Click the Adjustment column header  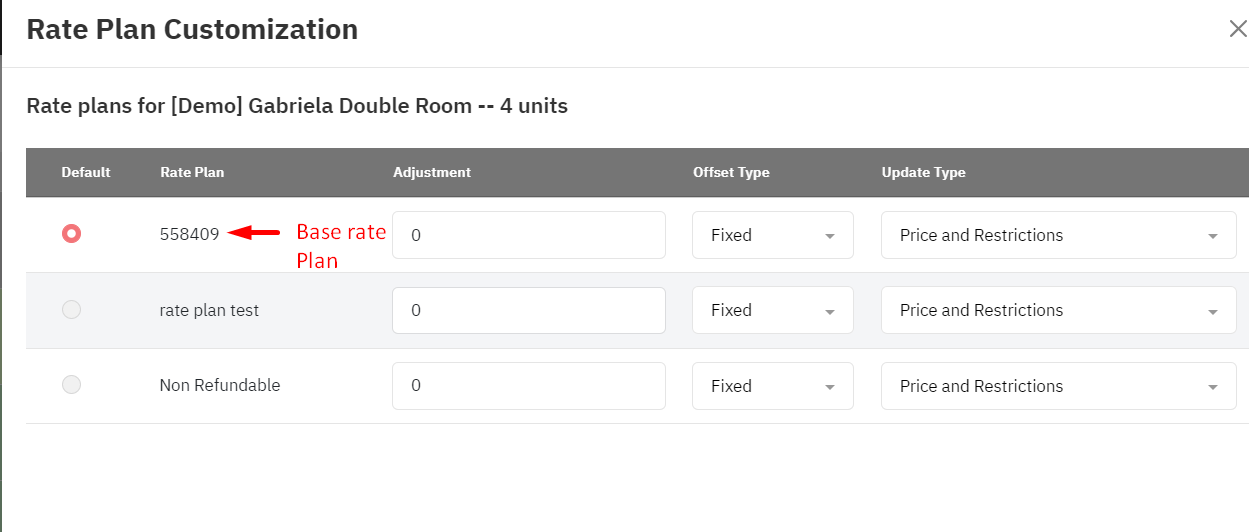pos(432,172)
